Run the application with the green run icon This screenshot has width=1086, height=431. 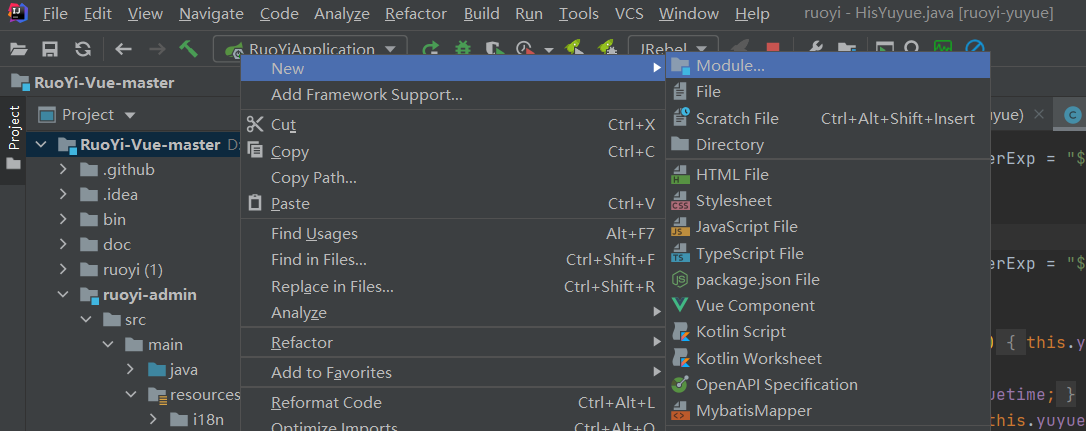pyautogui.click(x=431, y=49)
